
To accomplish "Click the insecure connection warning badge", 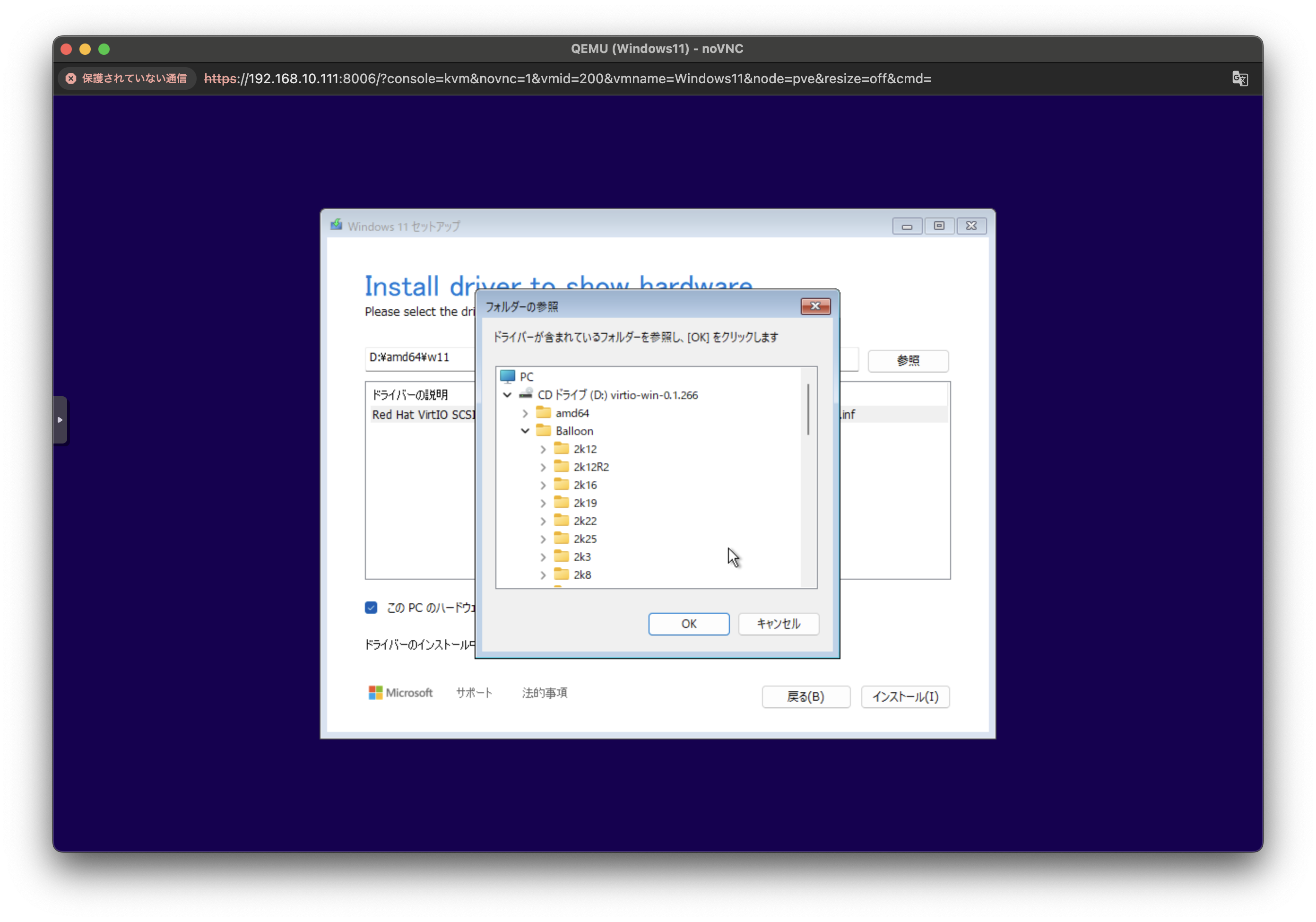I will pyautogui.click(x=127, y=78).
